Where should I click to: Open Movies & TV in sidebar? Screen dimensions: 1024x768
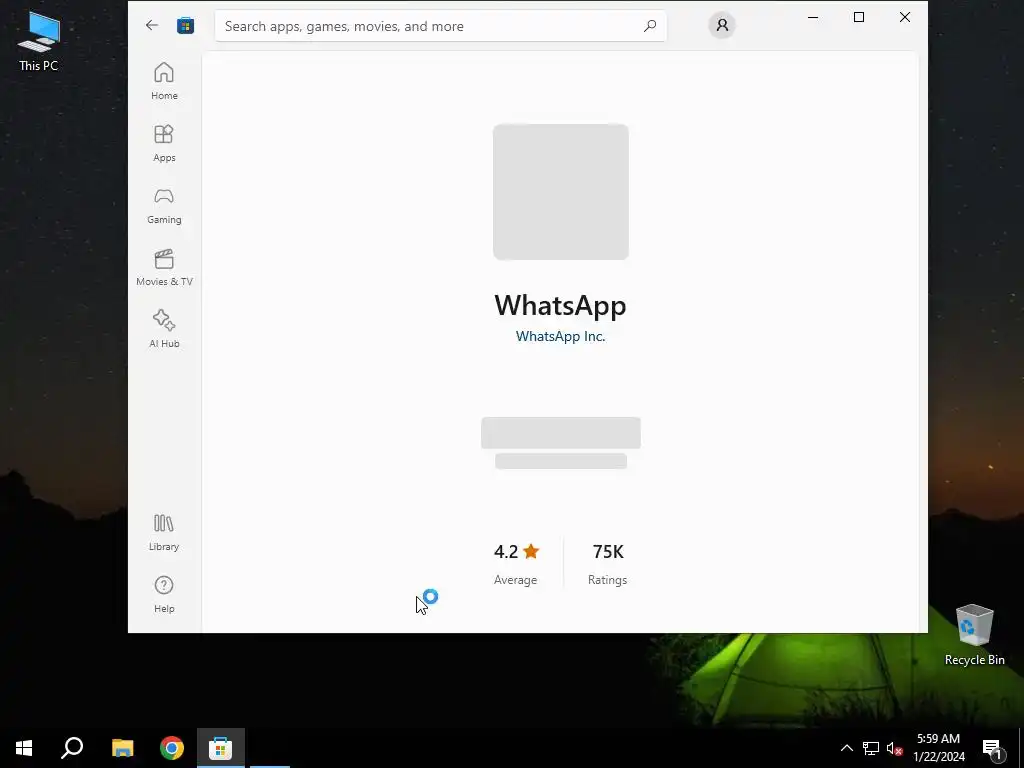tap(164, 267)
